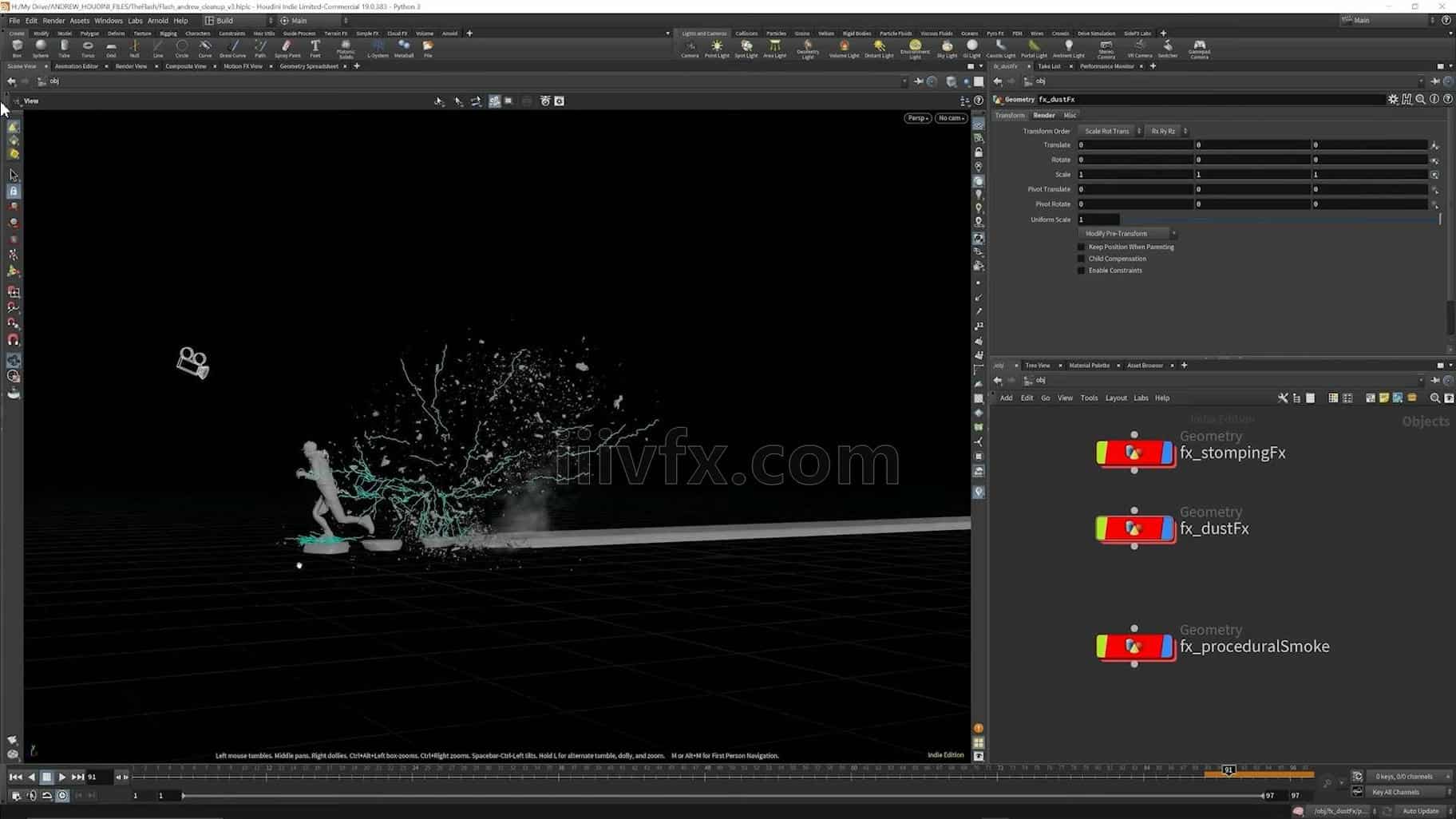Add a Distant Light

879,49
